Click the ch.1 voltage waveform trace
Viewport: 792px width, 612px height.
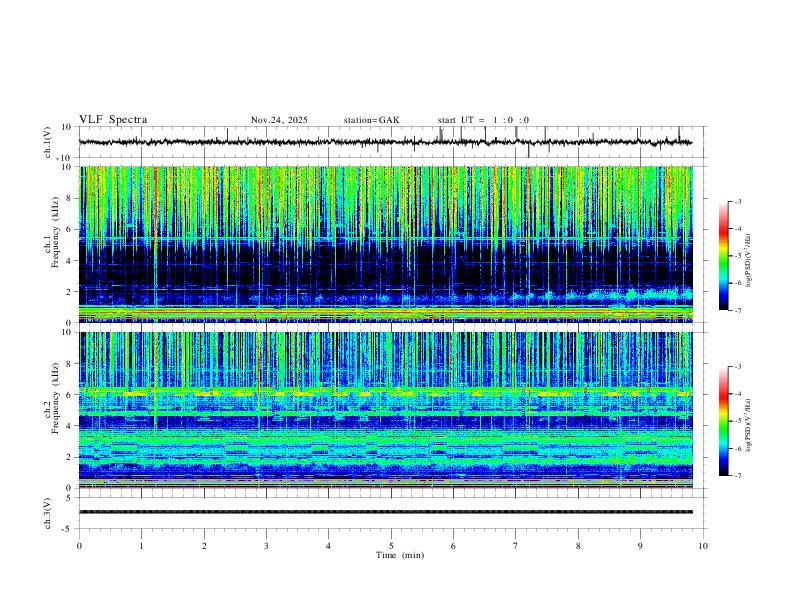coord(385,142)
